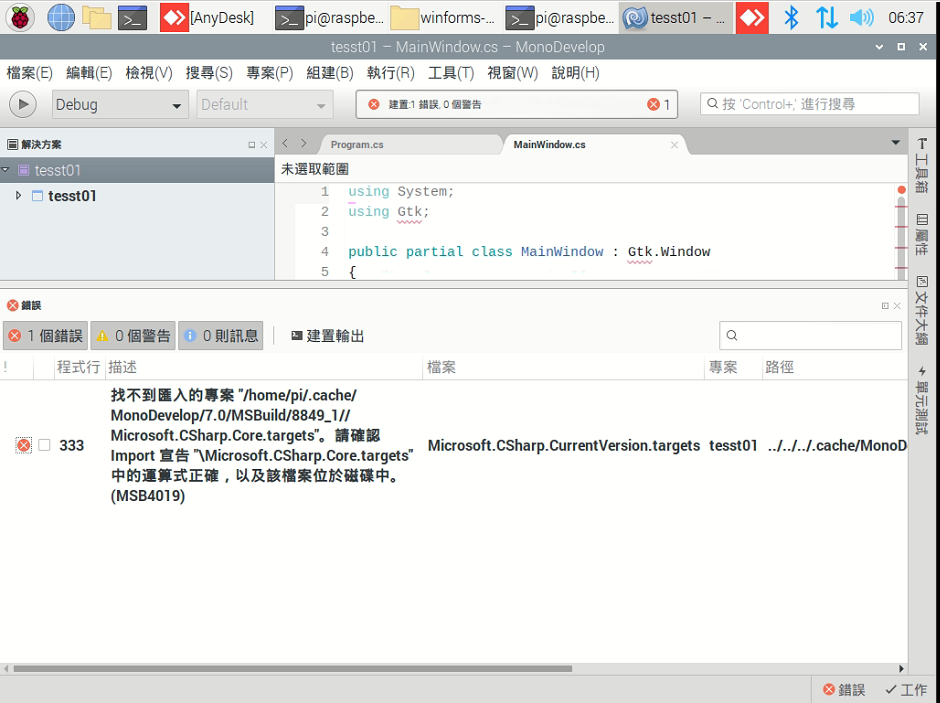
Task: Click the 未選取範圍 breadcrumb selector
Action: 315,170
